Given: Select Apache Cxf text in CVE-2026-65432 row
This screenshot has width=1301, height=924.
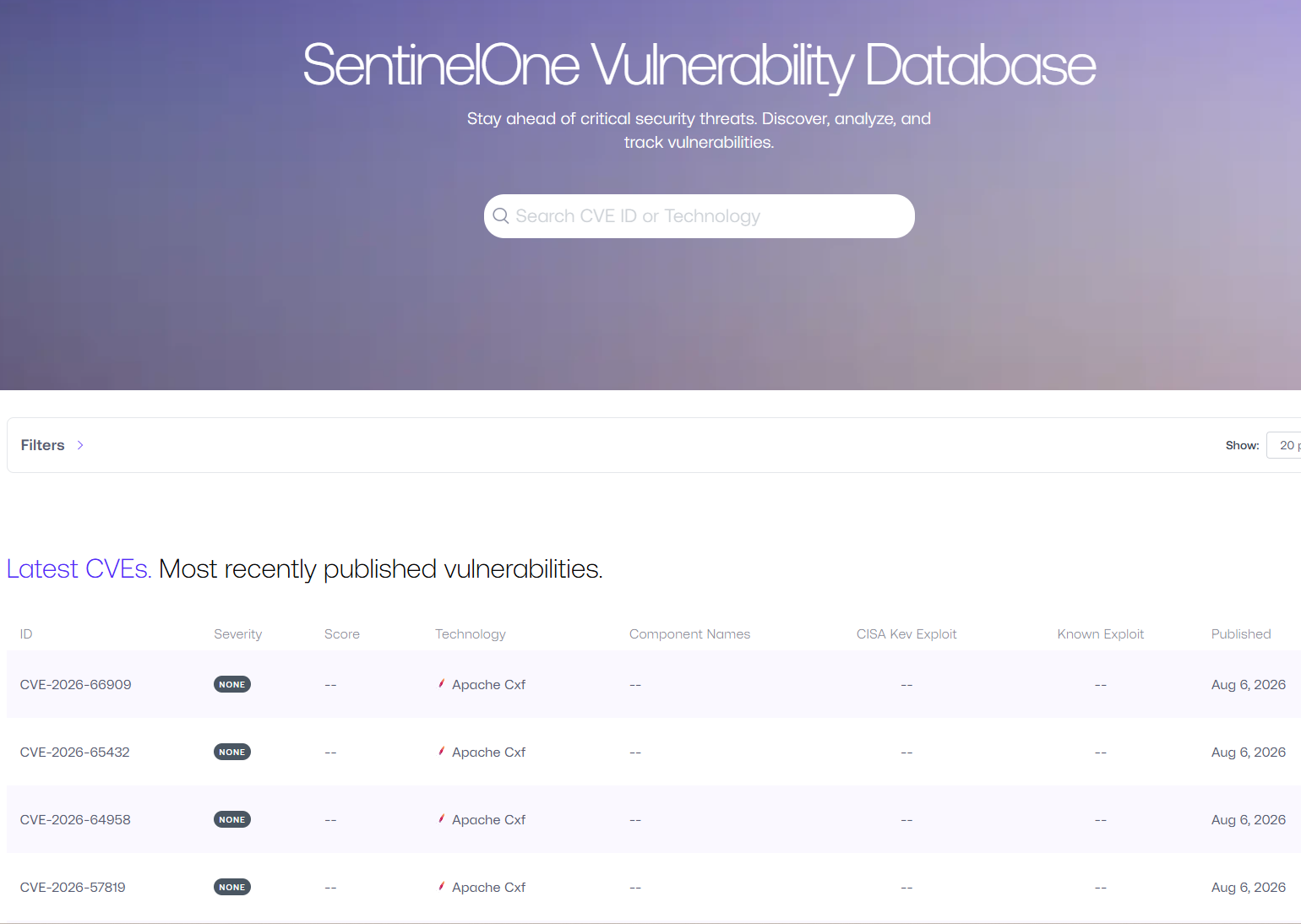Looking at the screenshot, I should tap(488, 752).
